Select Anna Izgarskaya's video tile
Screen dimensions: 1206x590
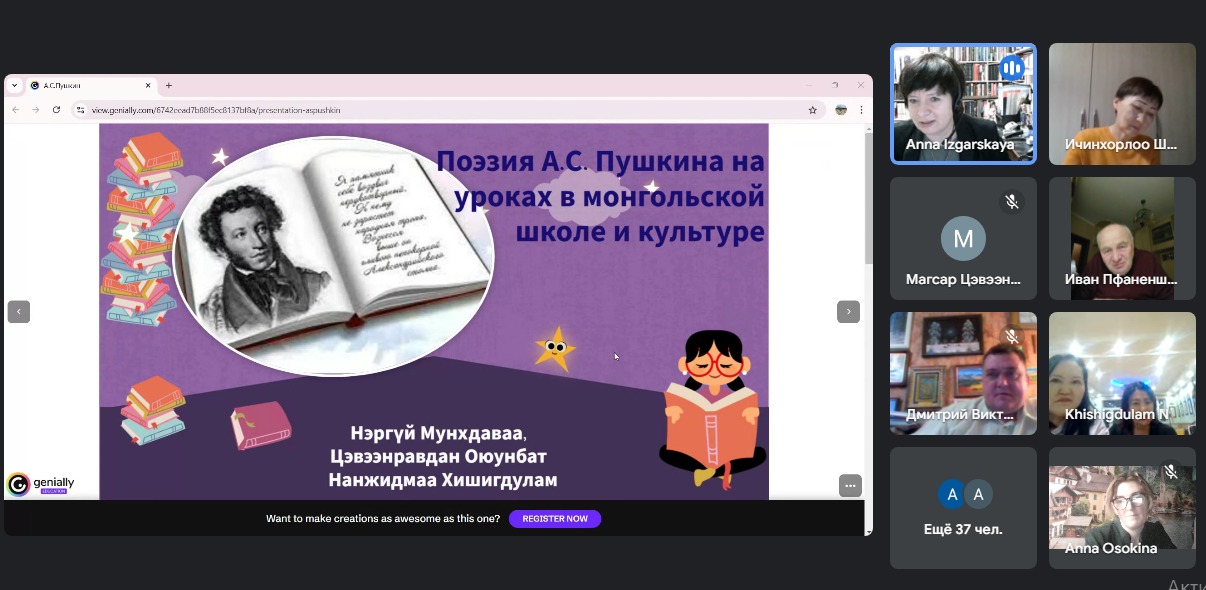[963, 104]
